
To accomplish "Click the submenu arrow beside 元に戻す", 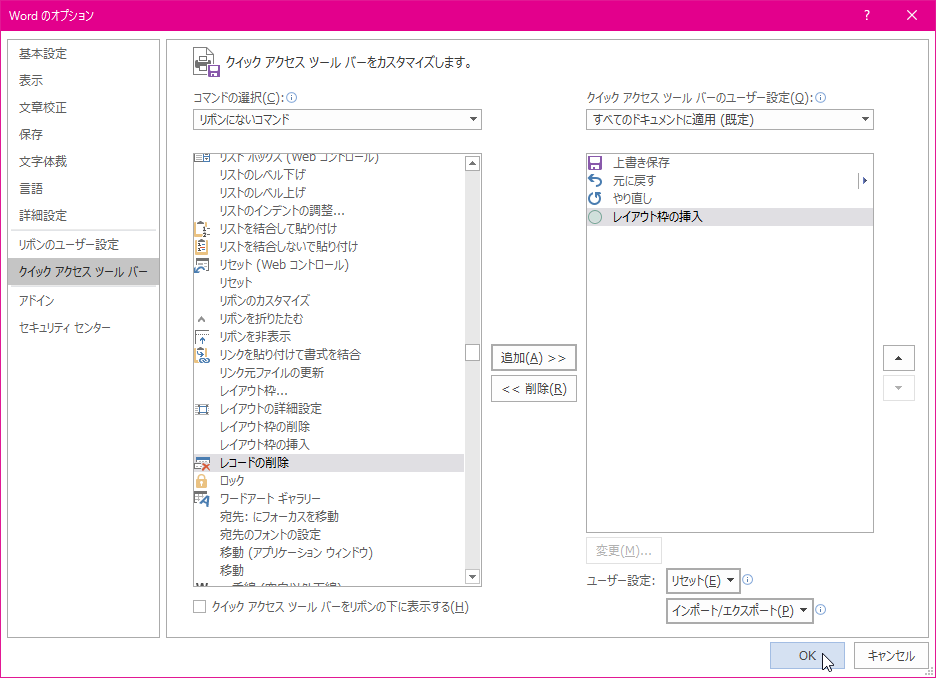I will [x=864, y=180].
